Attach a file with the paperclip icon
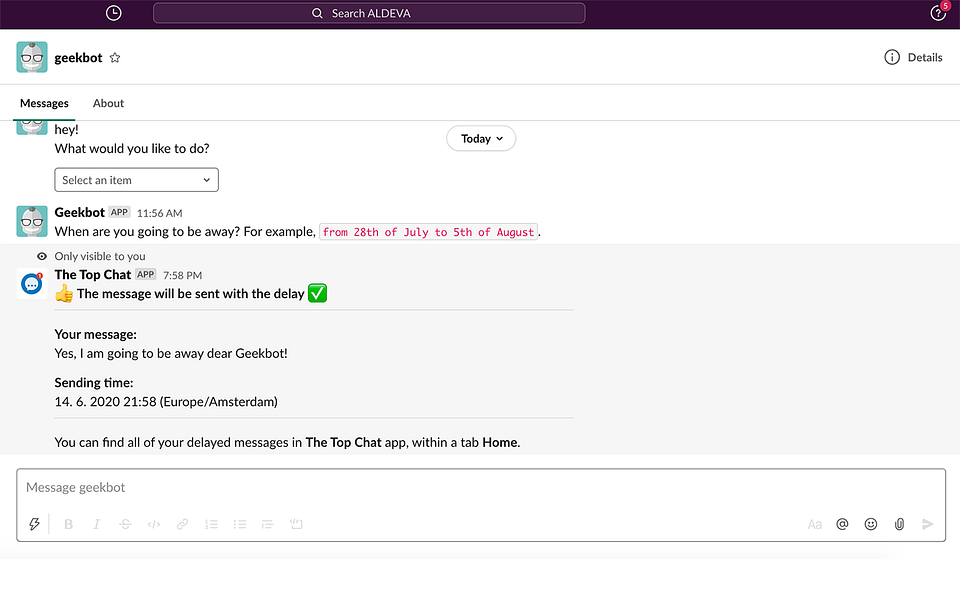960x600 pixels. 899,524
